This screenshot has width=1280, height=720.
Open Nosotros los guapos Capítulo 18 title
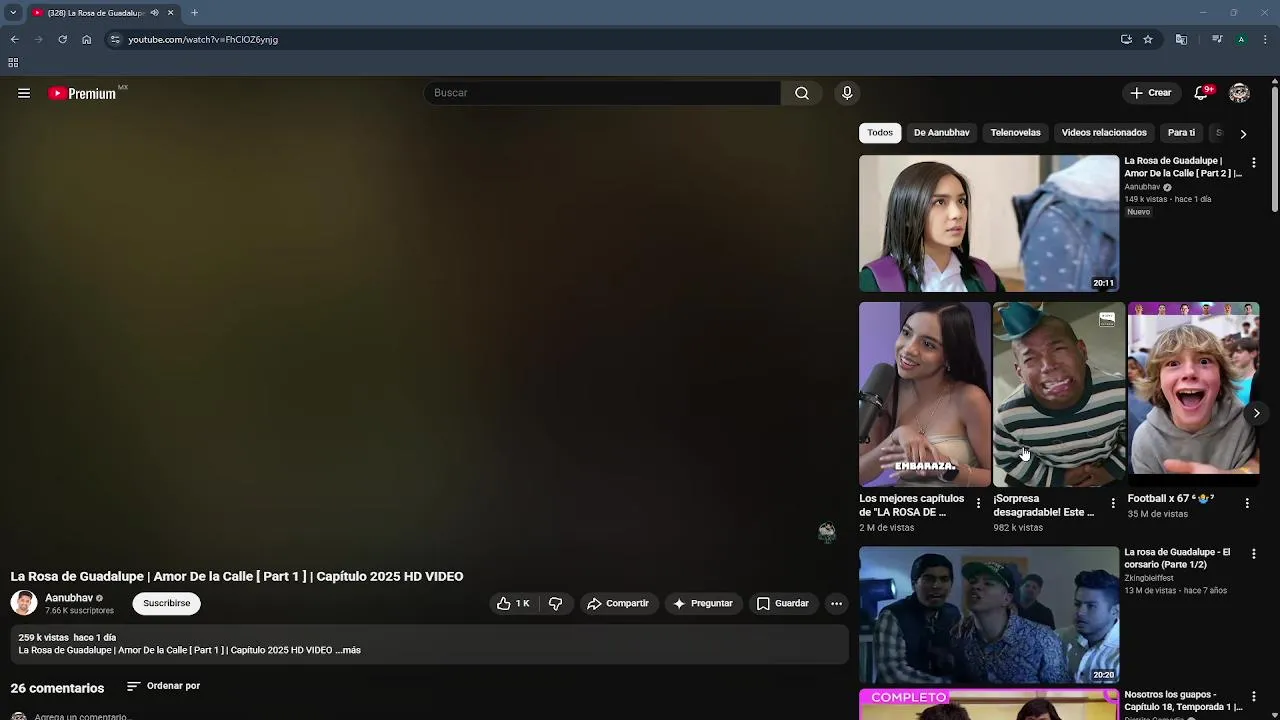pyautogui.click(x=1183, y=701)
